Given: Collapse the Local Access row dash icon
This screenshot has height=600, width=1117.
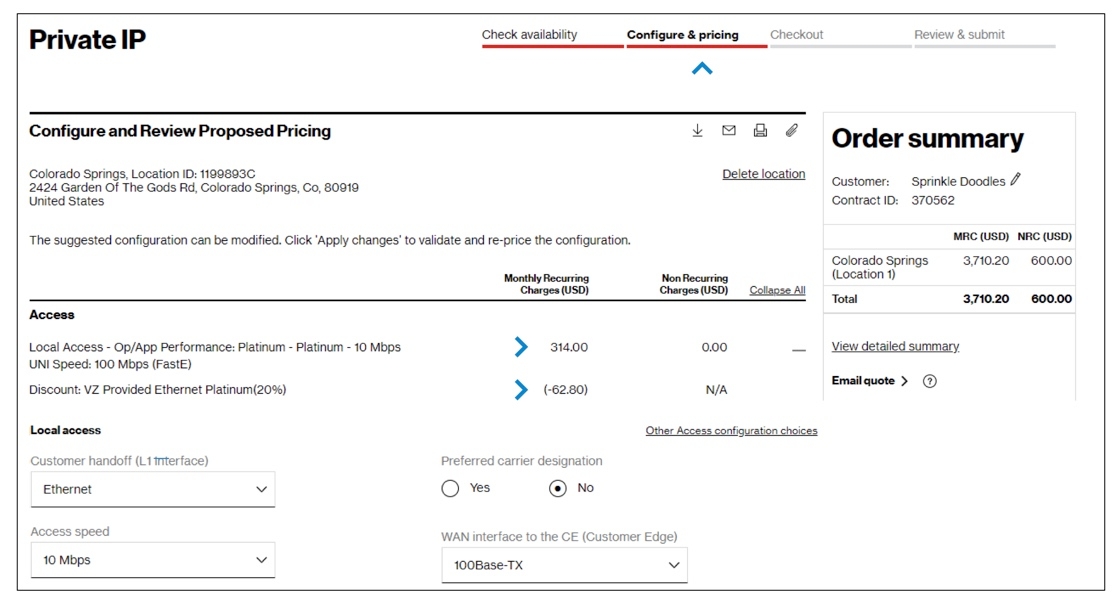Looking at the screenshot, I should (x=798, y=349).
